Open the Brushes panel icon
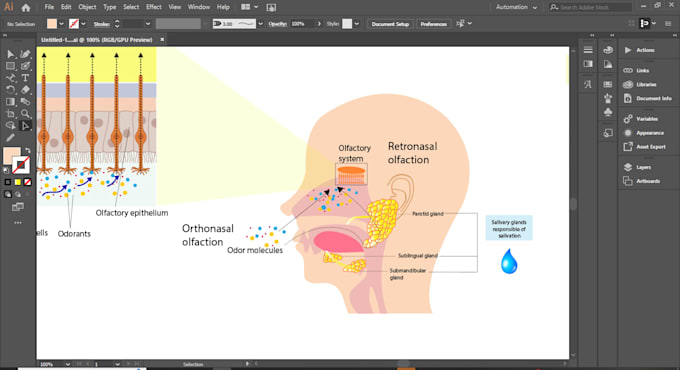This screenshot has width=680, height=370. pos(608,98)
